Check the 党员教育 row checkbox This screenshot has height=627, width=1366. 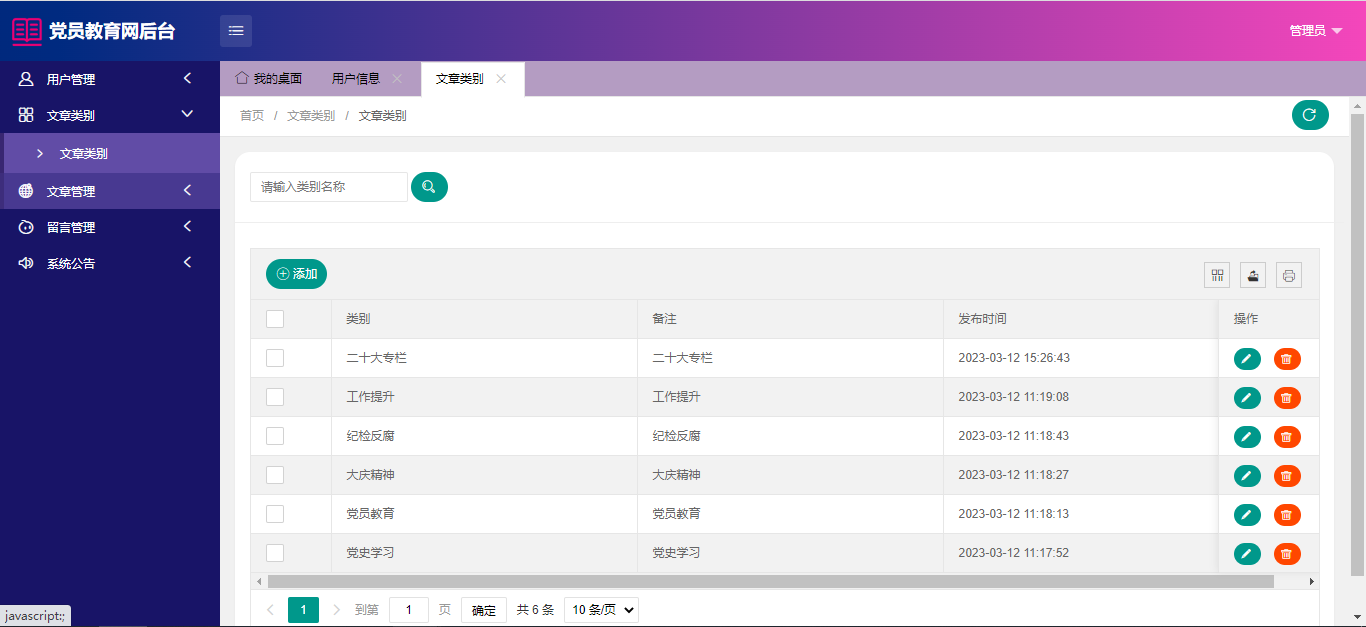coord(275,514)
